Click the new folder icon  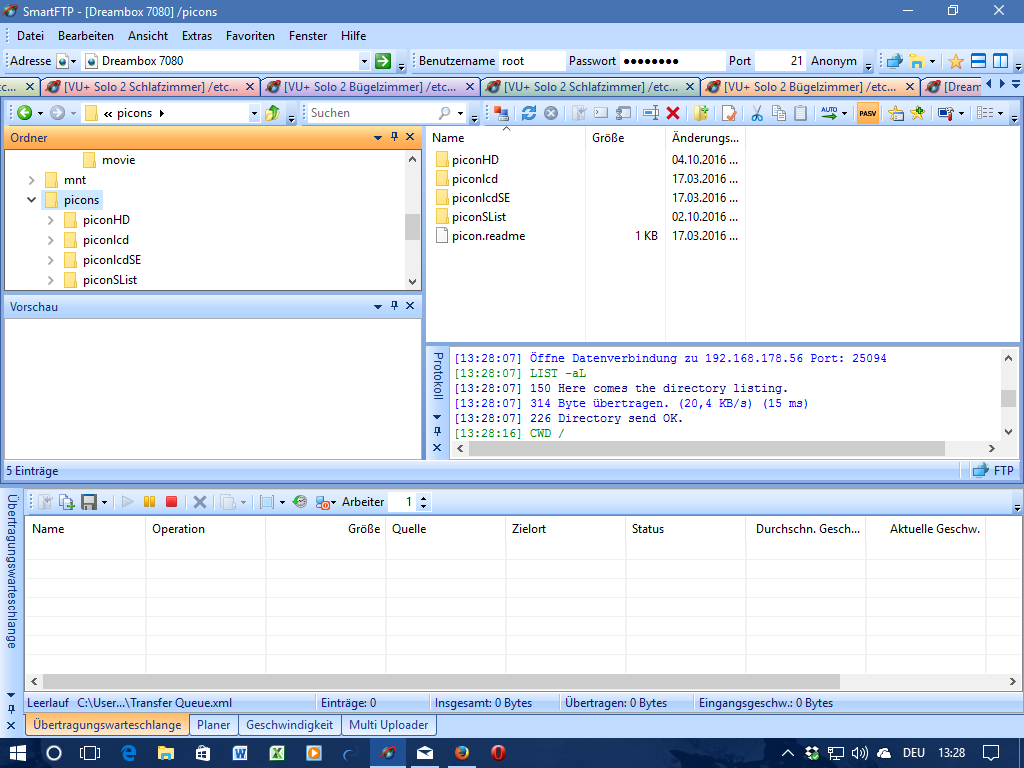tap(701, 113)
